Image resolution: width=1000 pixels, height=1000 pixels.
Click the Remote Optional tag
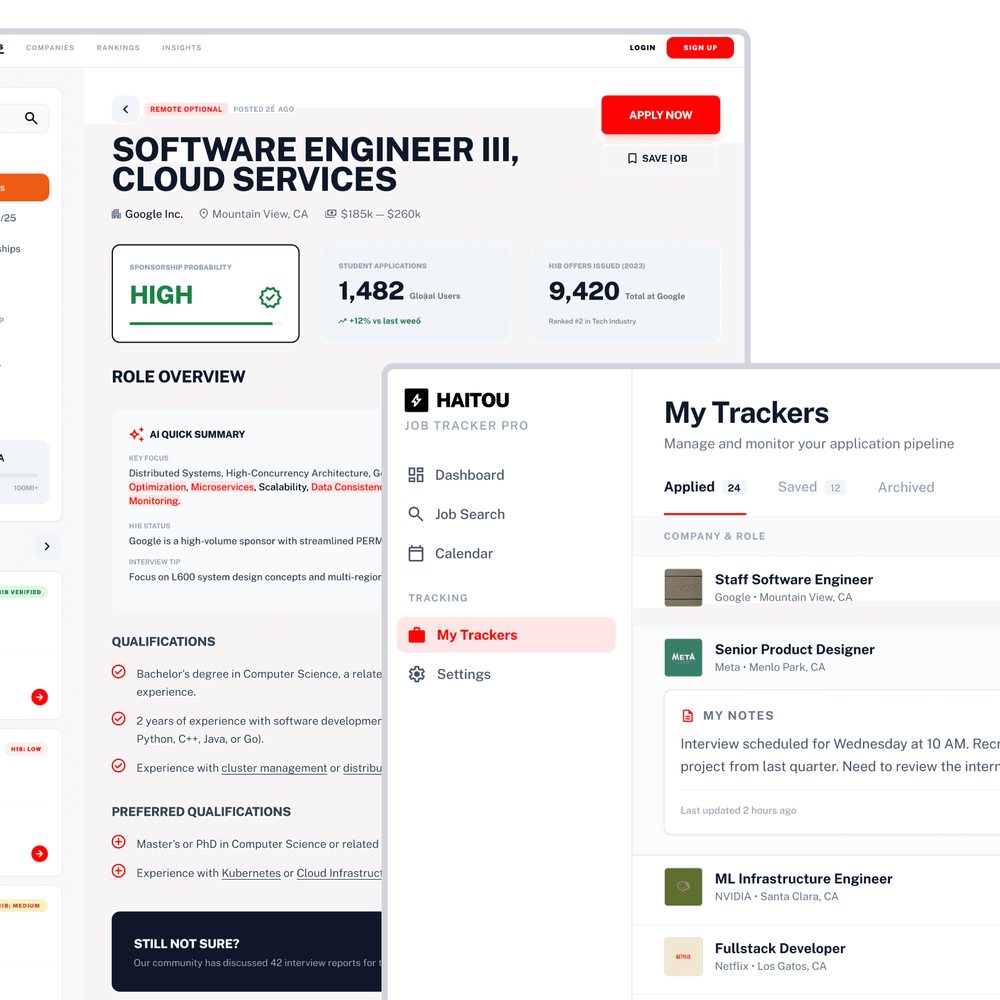coord(186,109)
